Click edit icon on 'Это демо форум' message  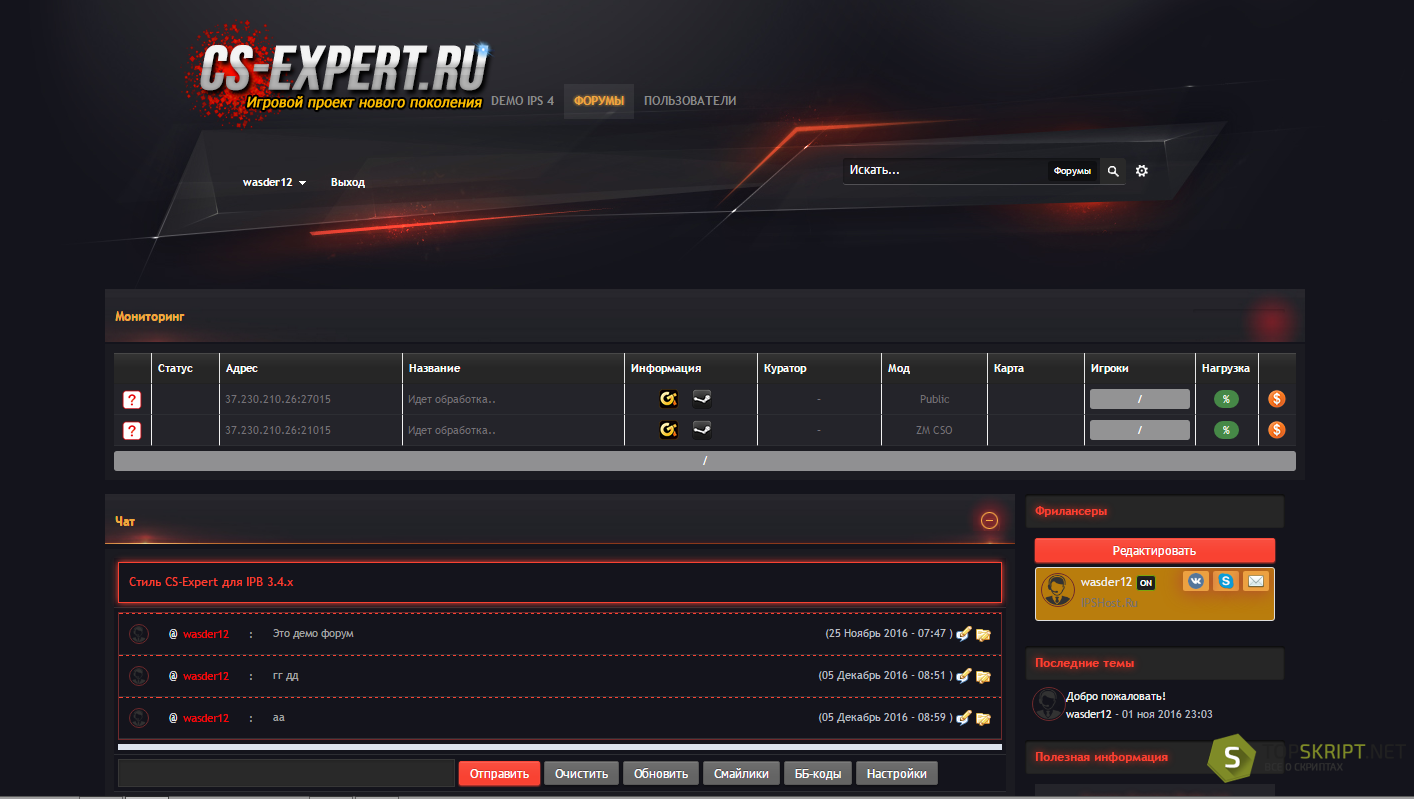pyautogui.click(x=964, y=634)
